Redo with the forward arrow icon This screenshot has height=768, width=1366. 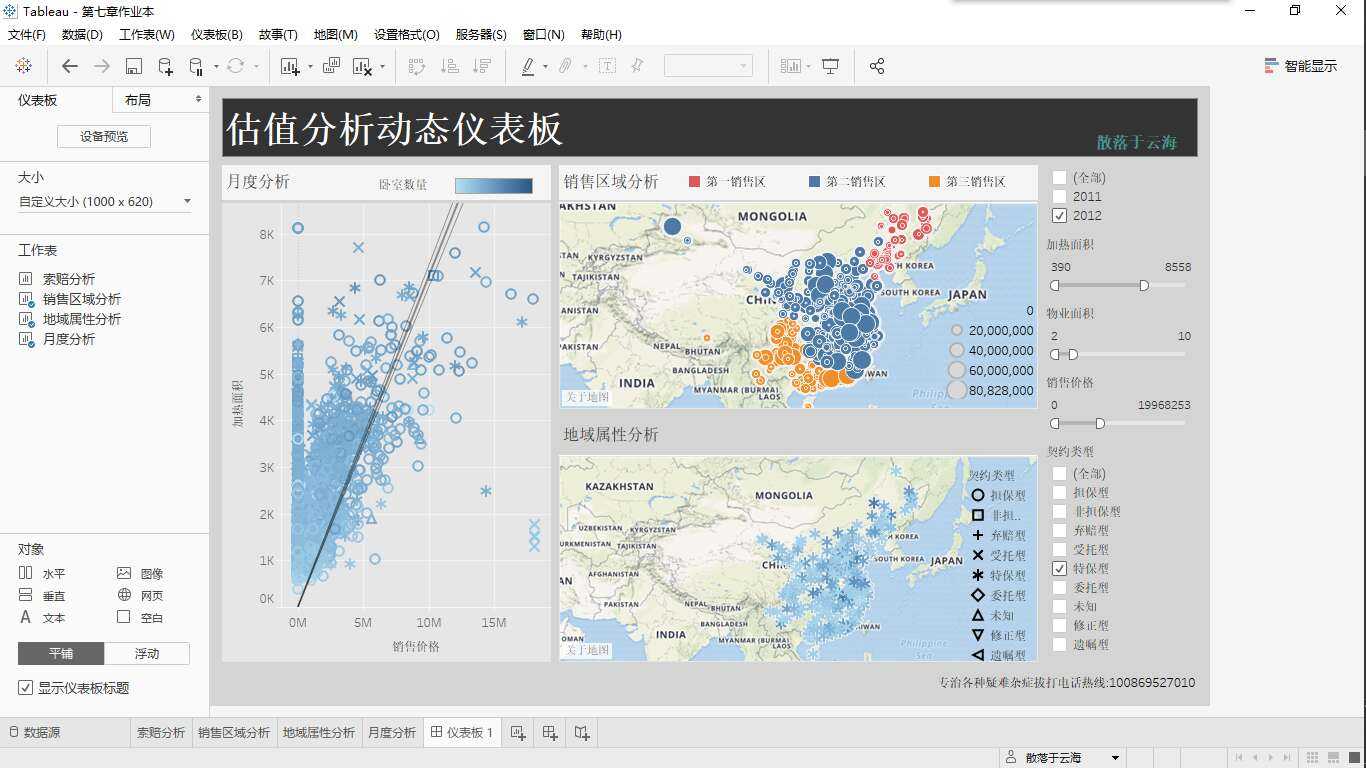pos(101,66)
